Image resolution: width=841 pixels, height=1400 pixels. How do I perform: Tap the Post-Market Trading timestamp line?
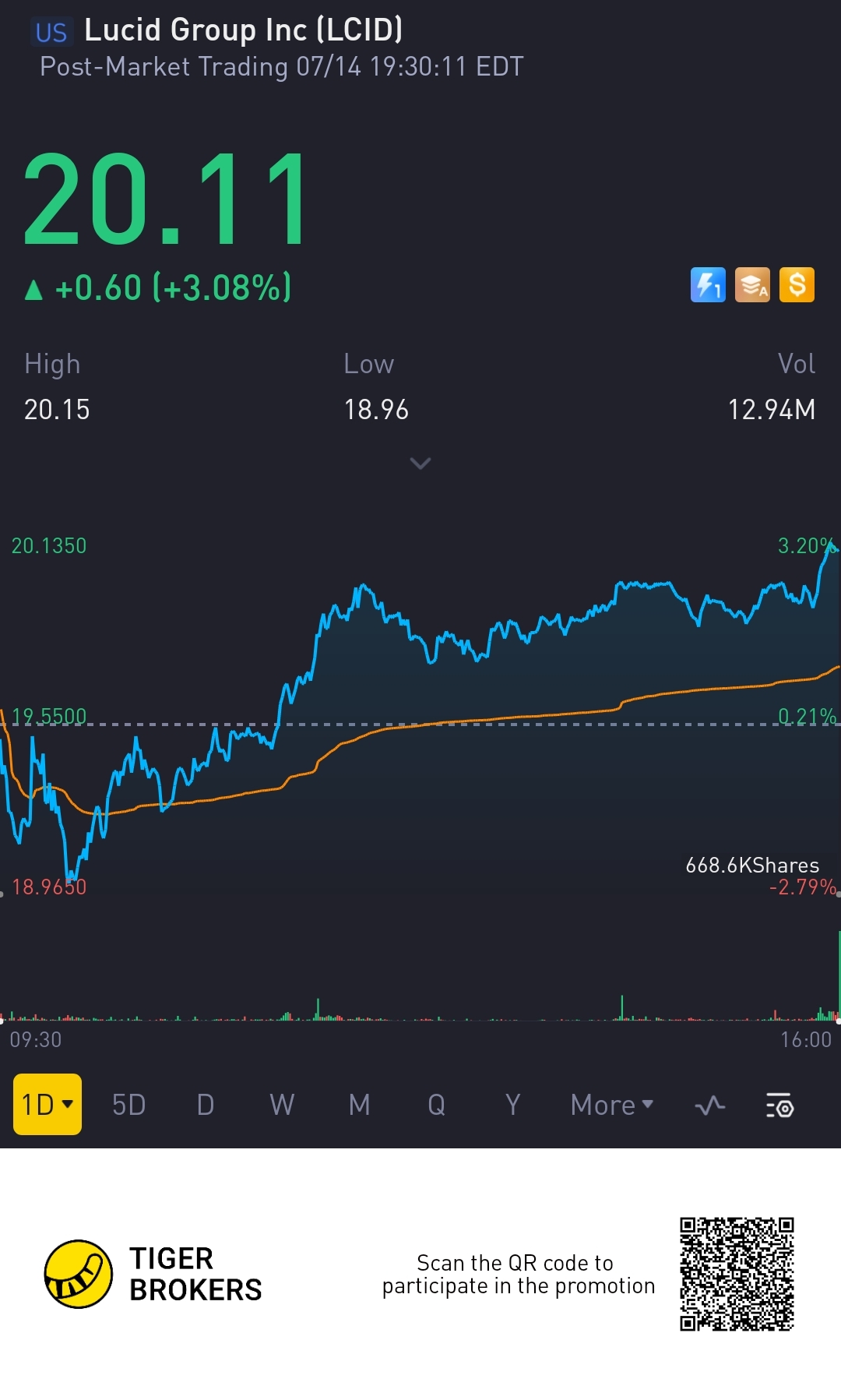click(281, 67)
